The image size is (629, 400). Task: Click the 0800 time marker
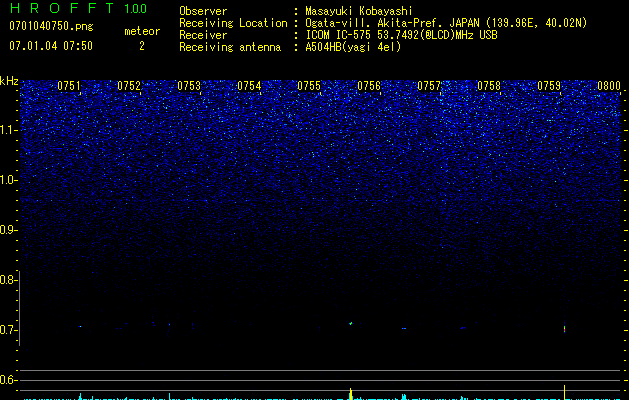coord(609,86)
